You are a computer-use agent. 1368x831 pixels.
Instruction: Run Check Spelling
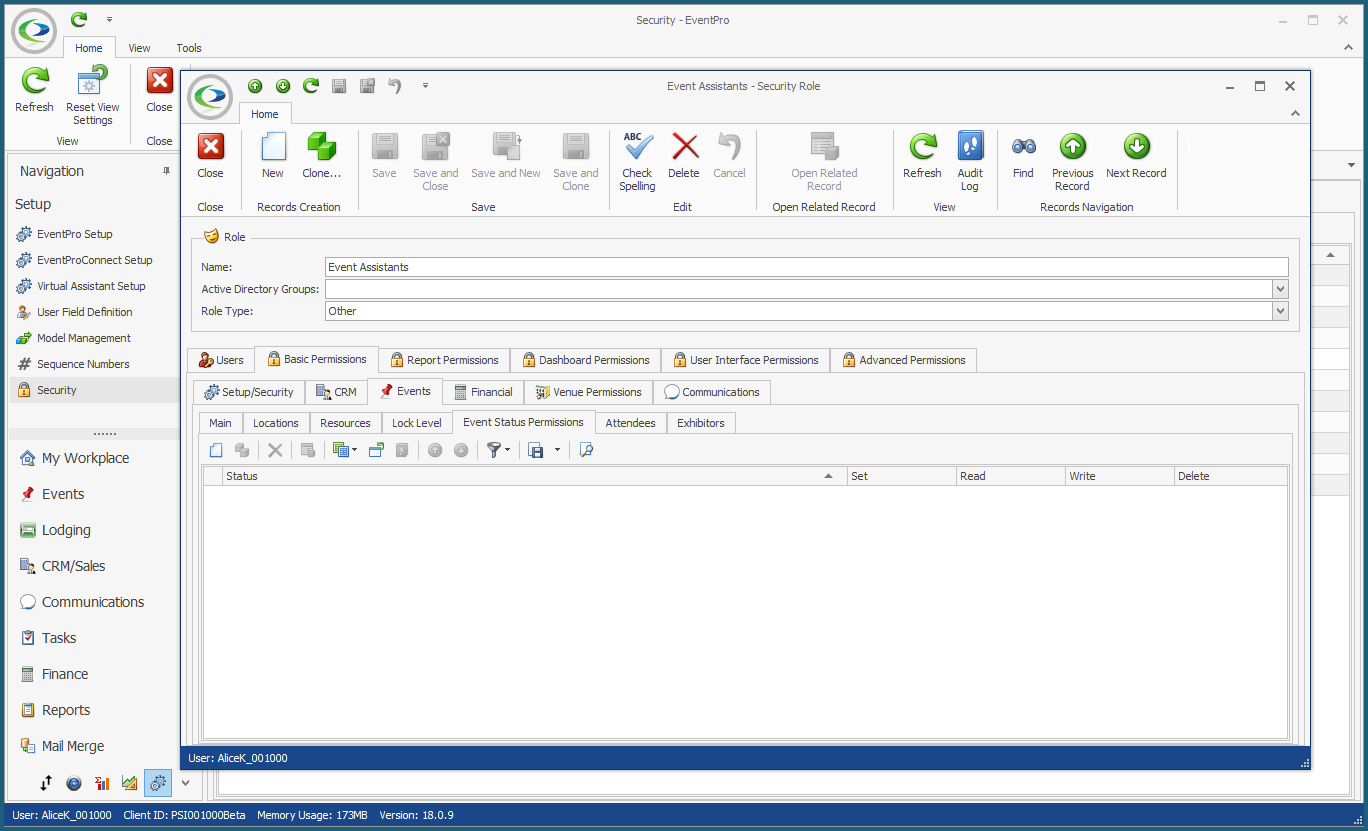pyautogui.click(x=637, y=162)
